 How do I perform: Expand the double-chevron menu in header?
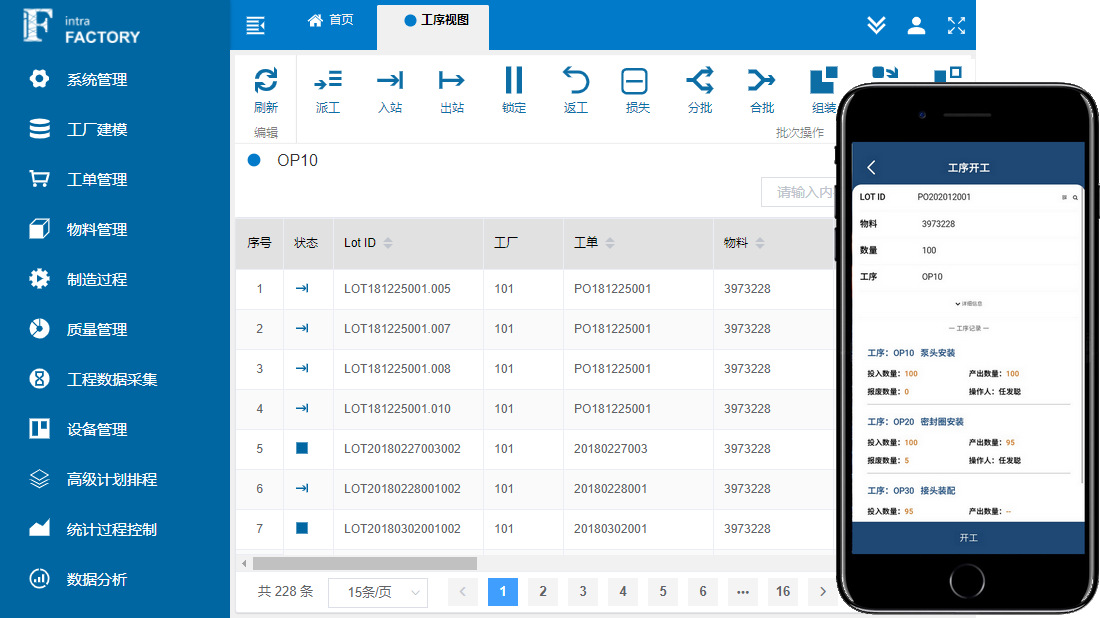pyautogui.click(x=876, y=25)
